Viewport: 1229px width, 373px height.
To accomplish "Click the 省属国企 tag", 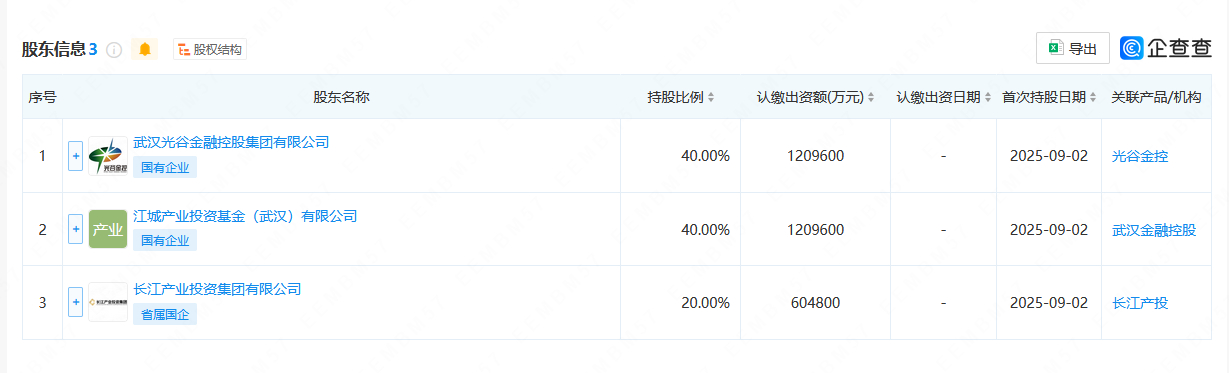I will tap(165, 314).
